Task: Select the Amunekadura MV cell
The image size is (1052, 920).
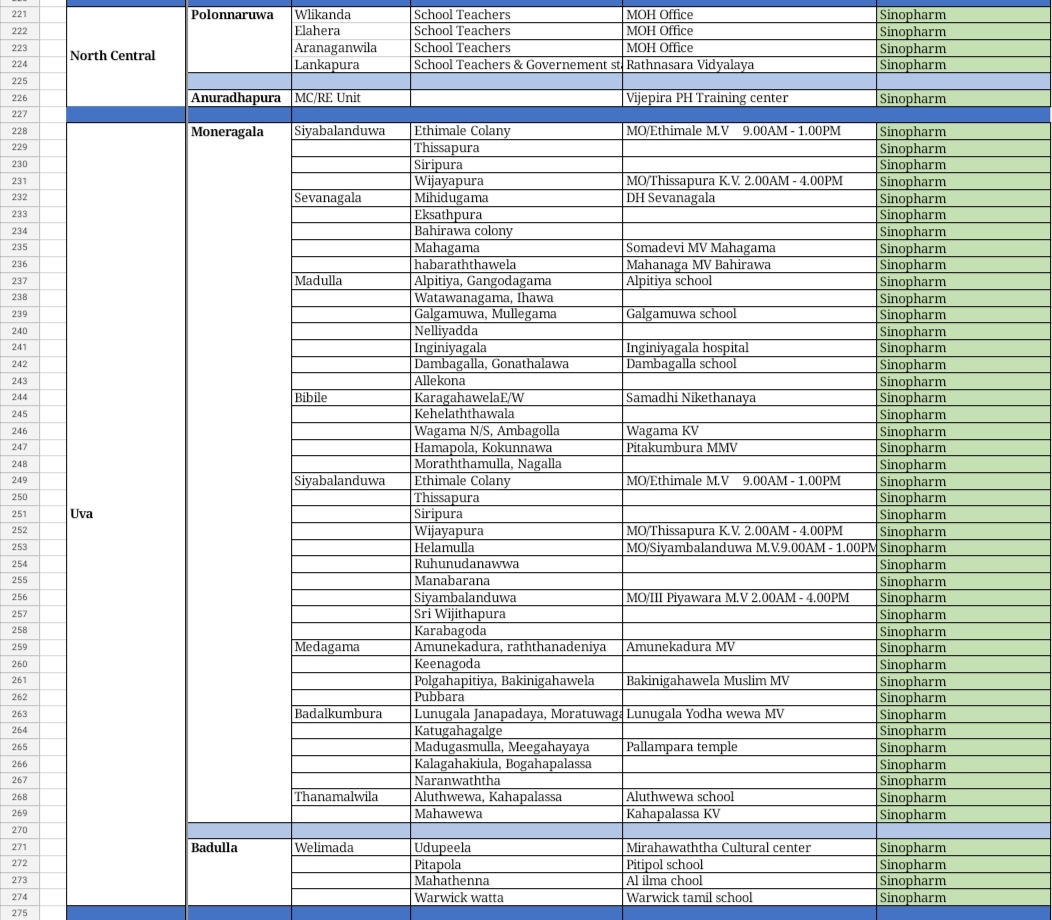Action: tap(749, 647)
